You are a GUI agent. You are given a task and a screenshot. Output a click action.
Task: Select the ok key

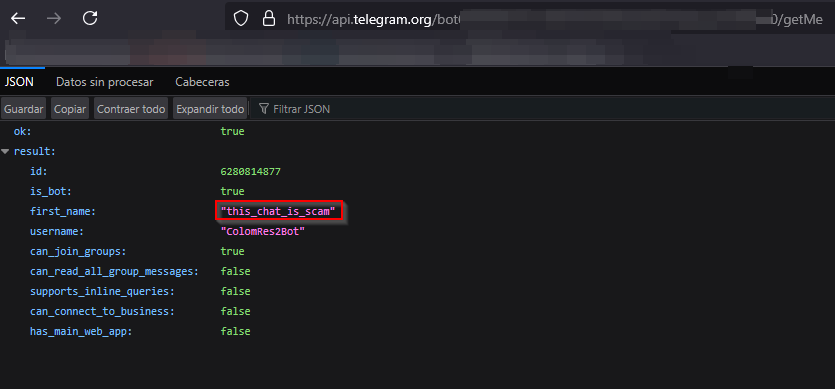click(x=22, y=131)
